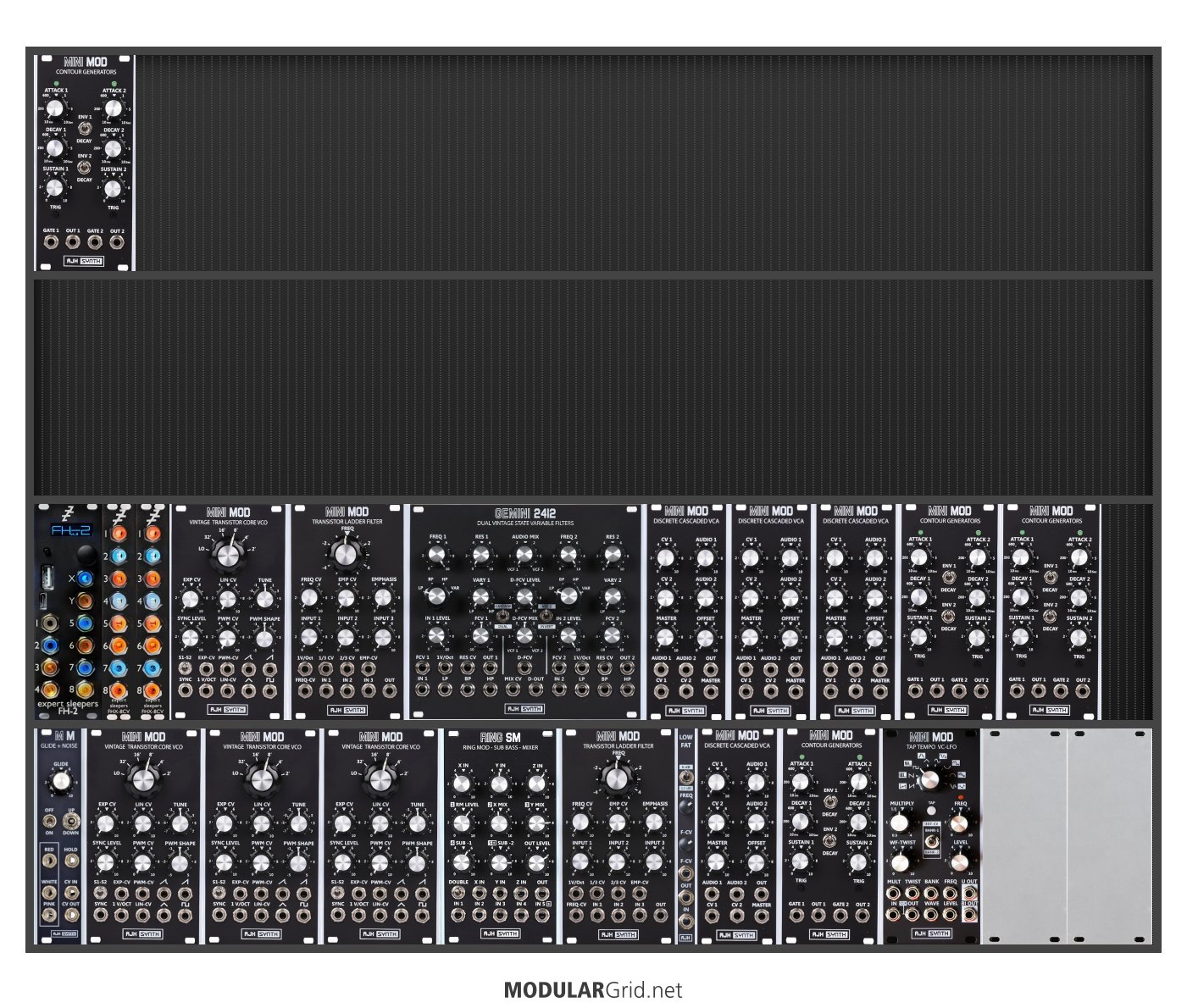Click the OUT 2 jack on Gemini 2412
The width and height of the screenshot is (1187, 1008).
click(627, 667)
